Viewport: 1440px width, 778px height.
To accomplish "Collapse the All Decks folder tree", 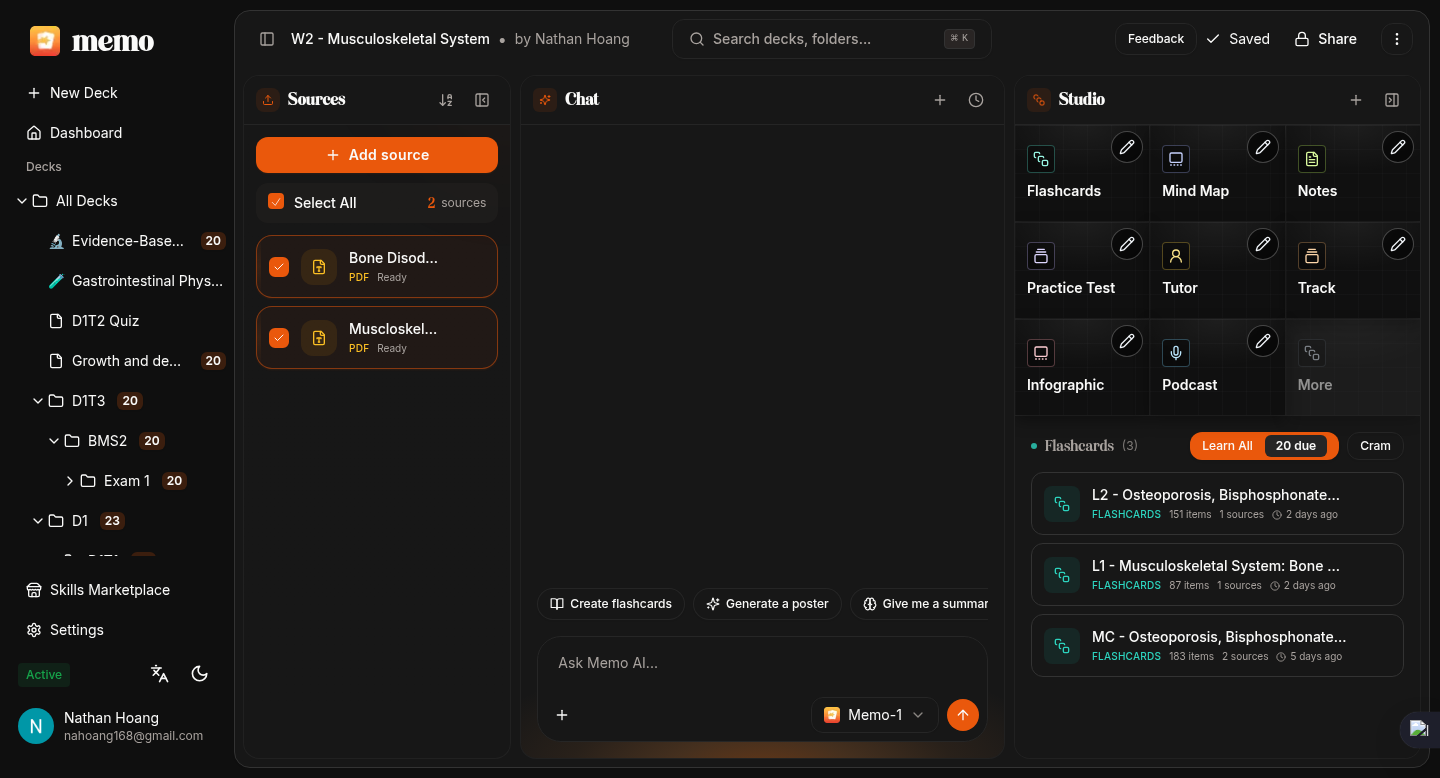I will [x=22, y=201].
